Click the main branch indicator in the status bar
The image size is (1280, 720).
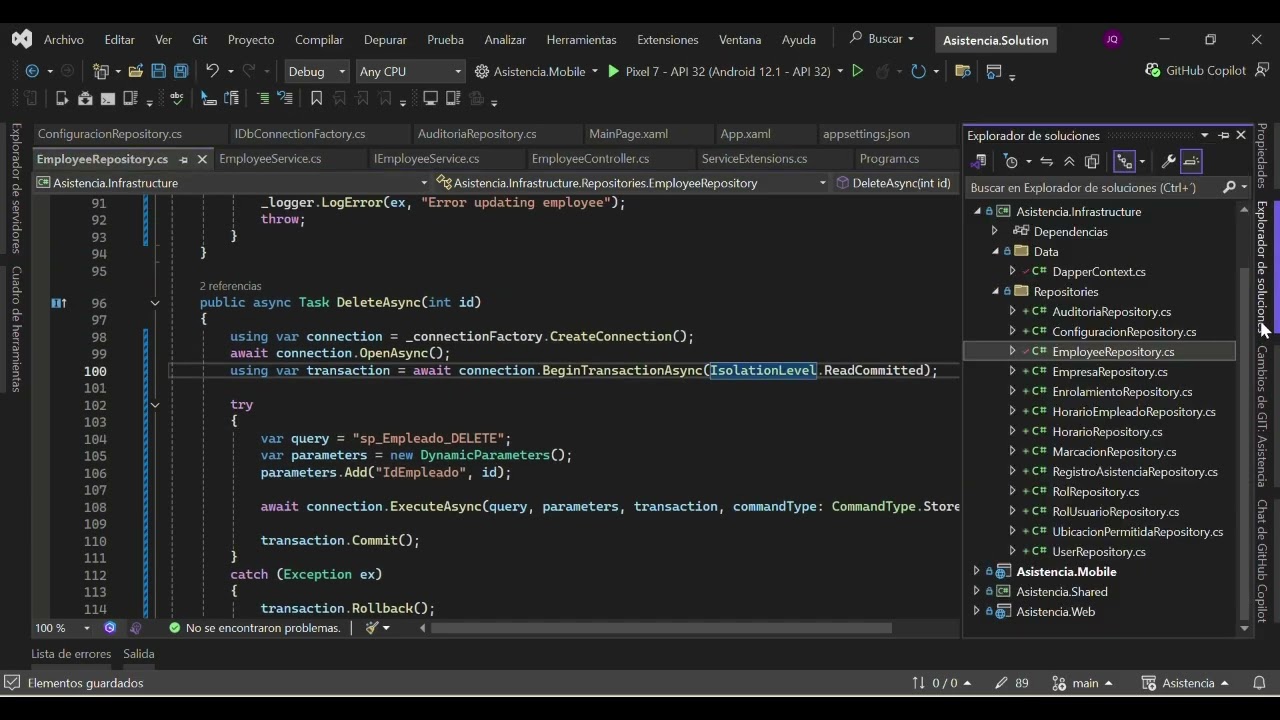click(x=1083, y=683)
